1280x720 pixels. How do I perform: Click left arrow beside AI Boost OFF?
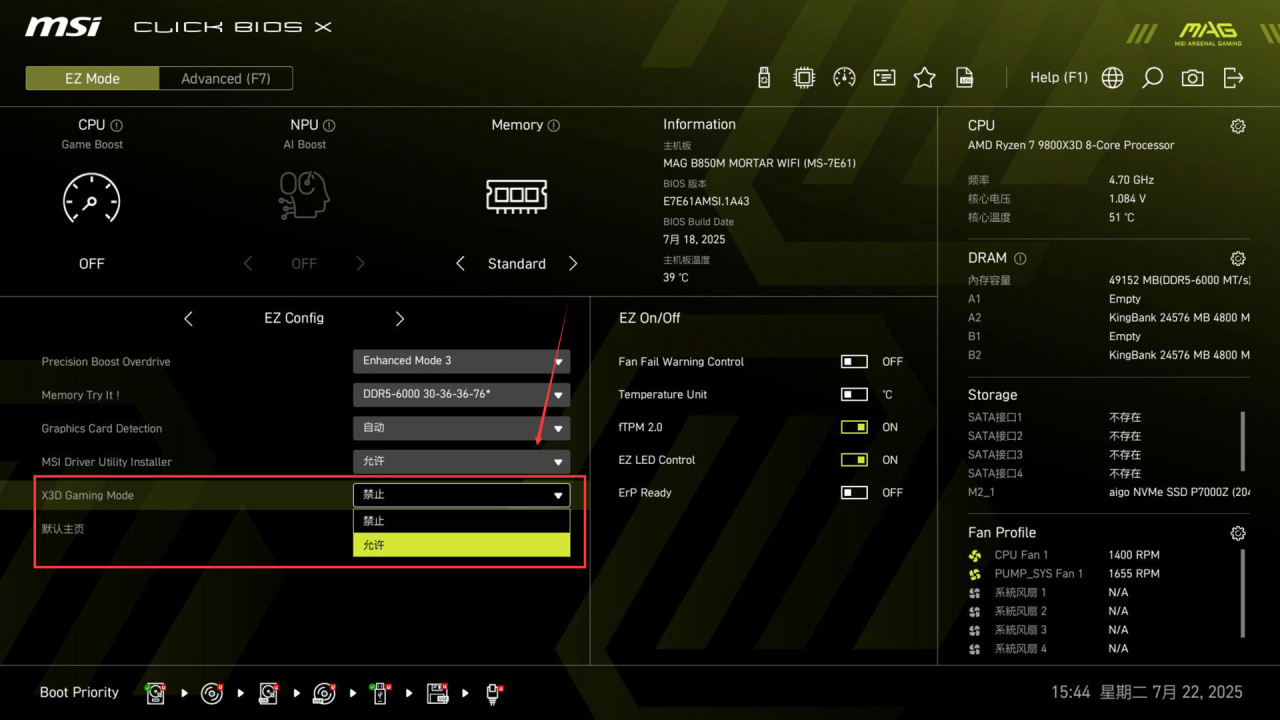(248, 264)
